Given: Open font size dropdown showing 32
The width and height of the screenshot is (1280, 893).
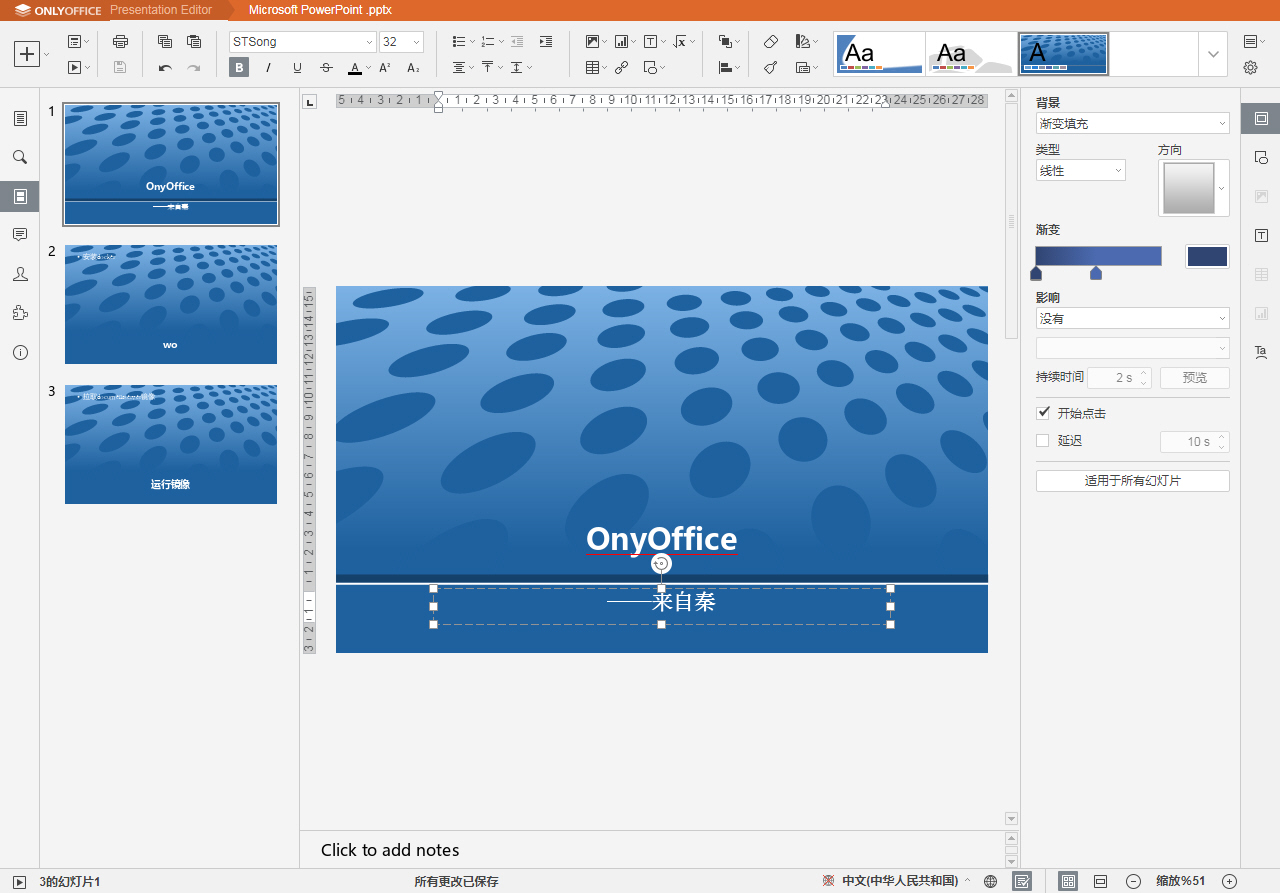Looking at the screenshot, I should click(x=416, y=42).
